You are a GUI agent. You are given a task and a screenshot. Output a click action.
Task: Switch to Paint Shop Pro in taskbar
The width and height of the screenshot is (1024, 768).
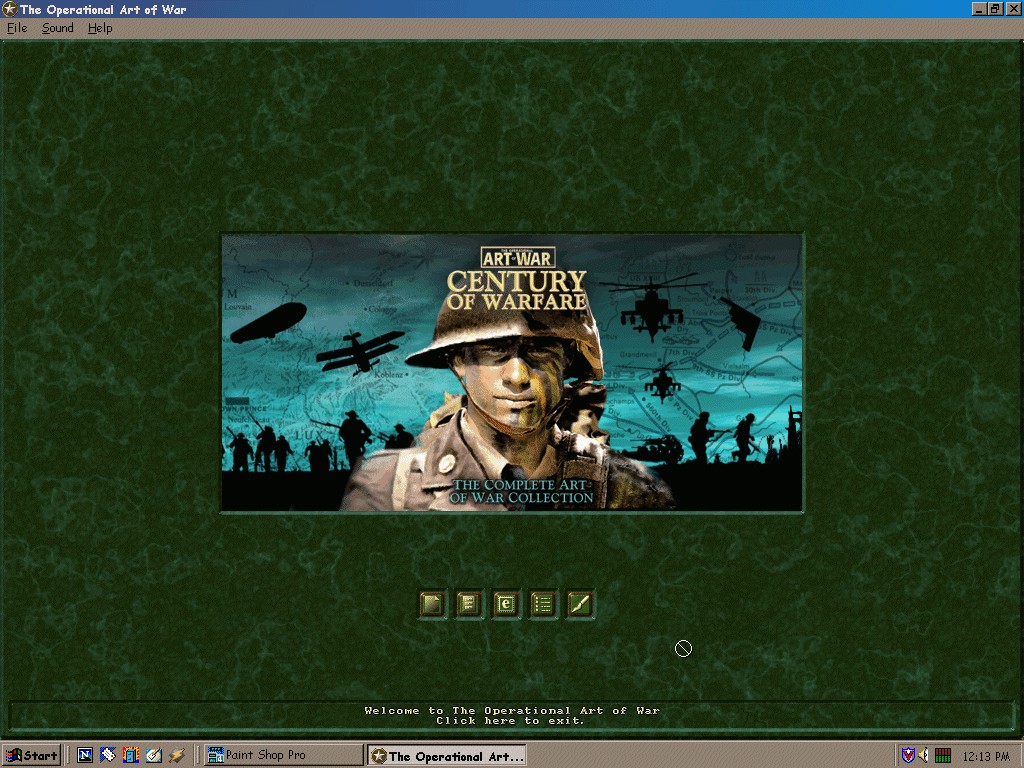283,756
